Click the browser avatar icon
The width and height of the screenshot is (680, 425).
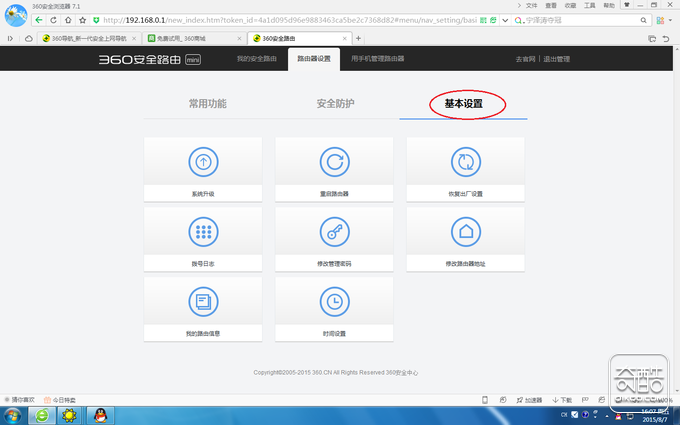point(16,15)
